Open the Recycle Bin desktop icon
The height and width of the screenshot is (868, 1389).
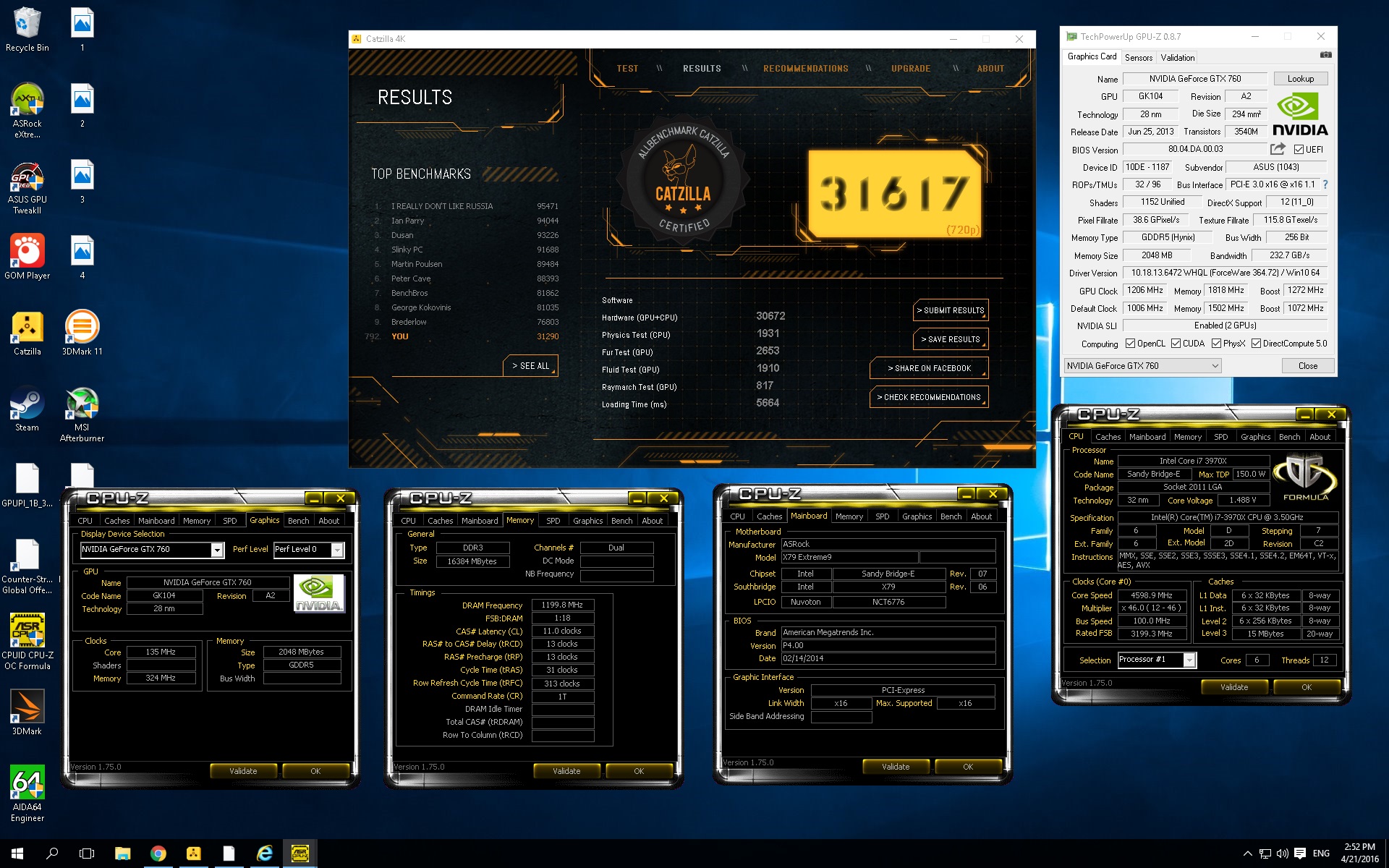pos(27,30)
